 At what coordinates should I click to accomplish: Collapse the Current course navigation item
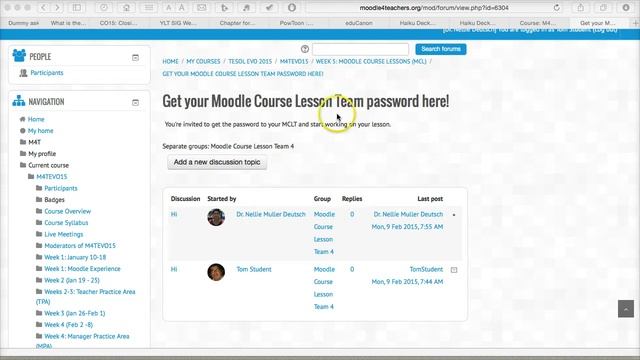[48, 165]
